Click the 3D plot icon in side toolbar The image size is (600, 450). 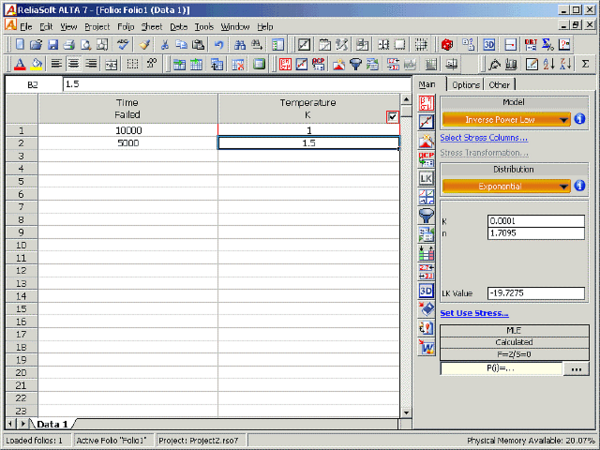click(x=426, y=290)
